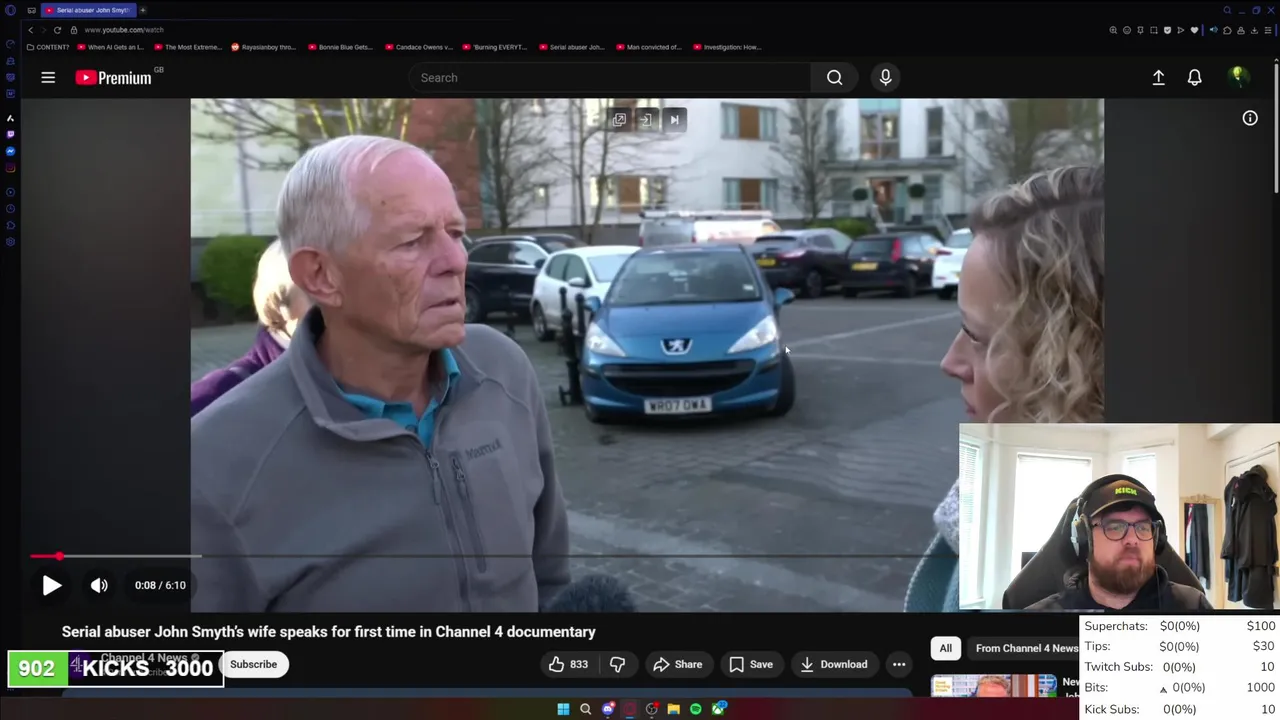Open the three-dot more actions menu

(899, 664)
